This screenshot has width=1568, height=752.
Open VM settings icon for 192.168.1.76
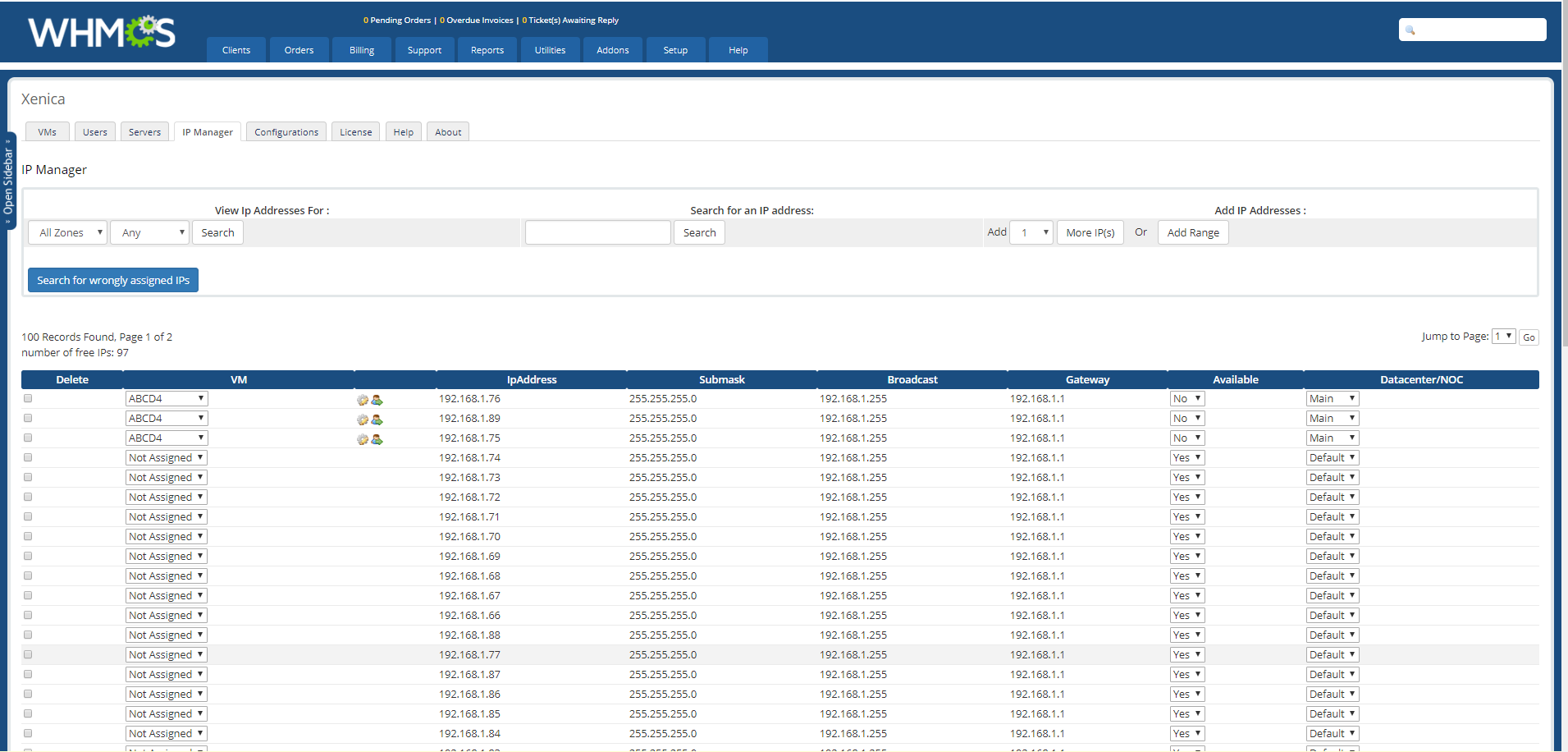click(x=363, y=400)
